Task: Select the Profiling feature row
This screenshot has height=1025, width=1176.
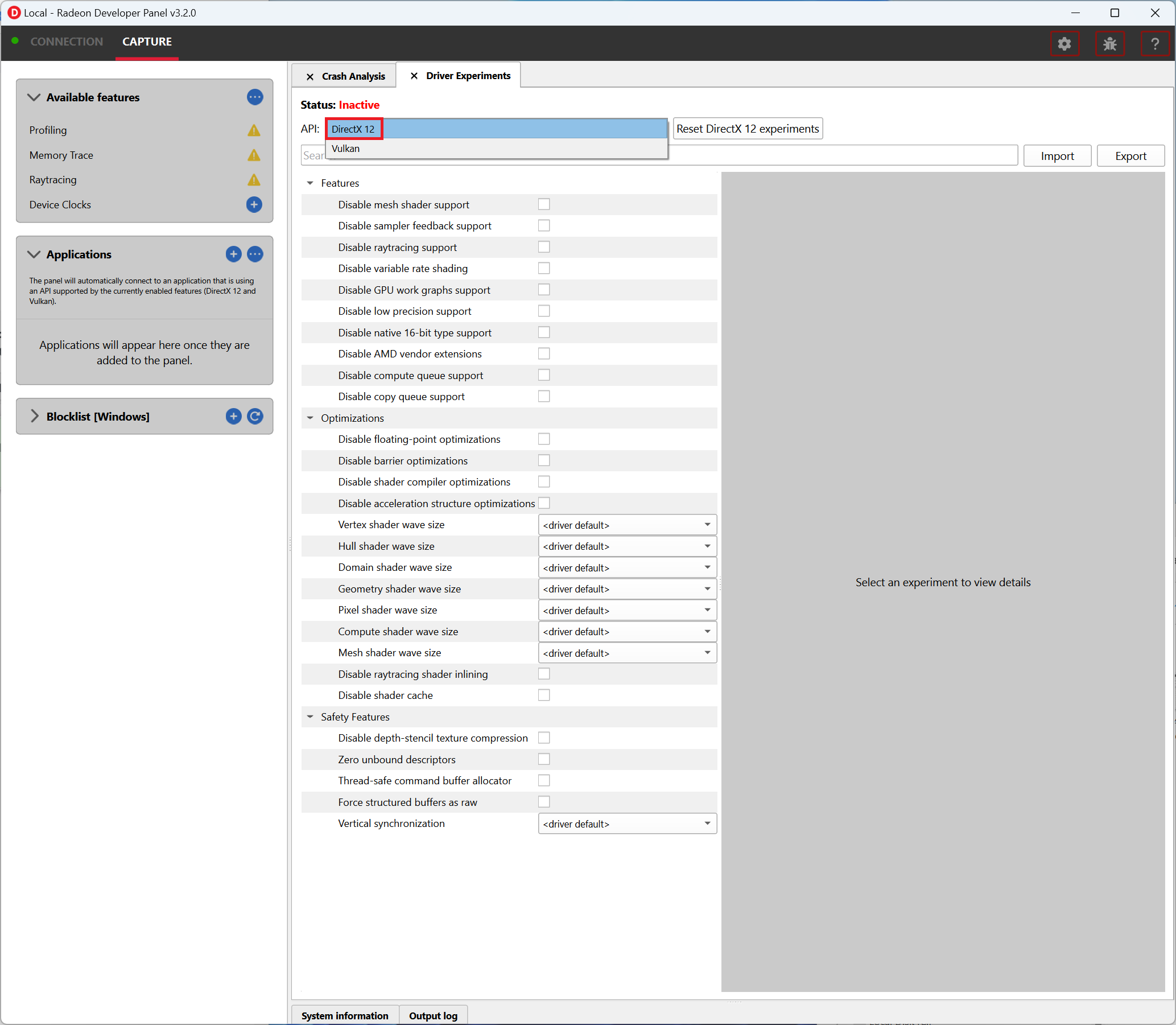Action: pyautogui.click(x=145, y=130)
